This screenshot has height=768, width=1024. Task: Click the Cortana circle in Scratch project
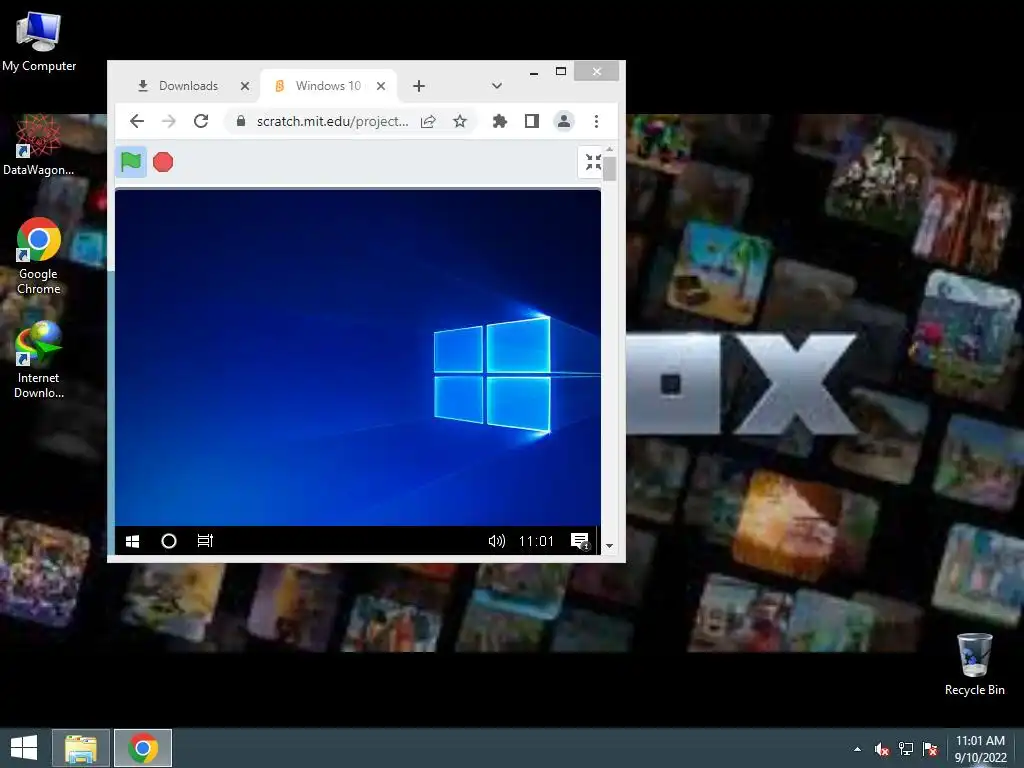click(168, 541)
